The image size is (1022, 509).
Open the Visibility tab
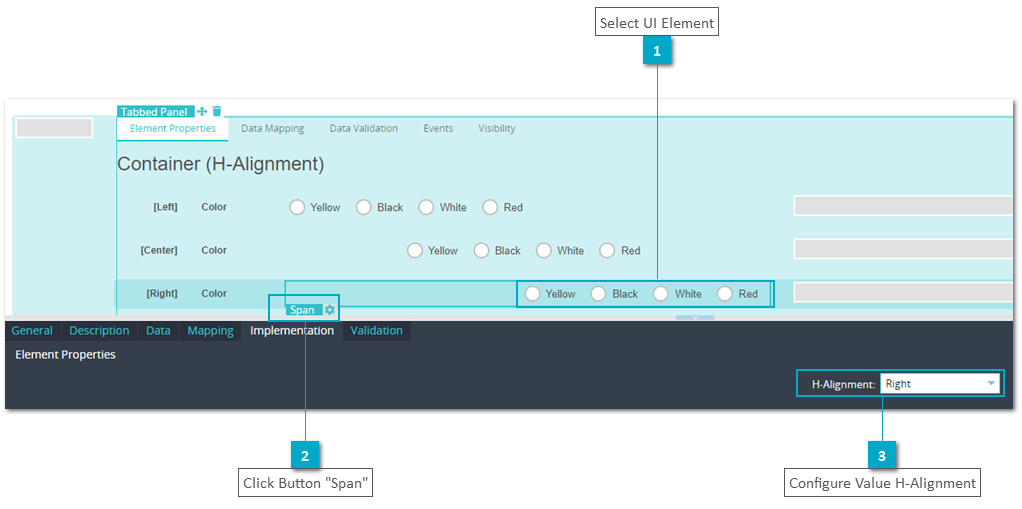pyautogui.click(x=497, y=128)
